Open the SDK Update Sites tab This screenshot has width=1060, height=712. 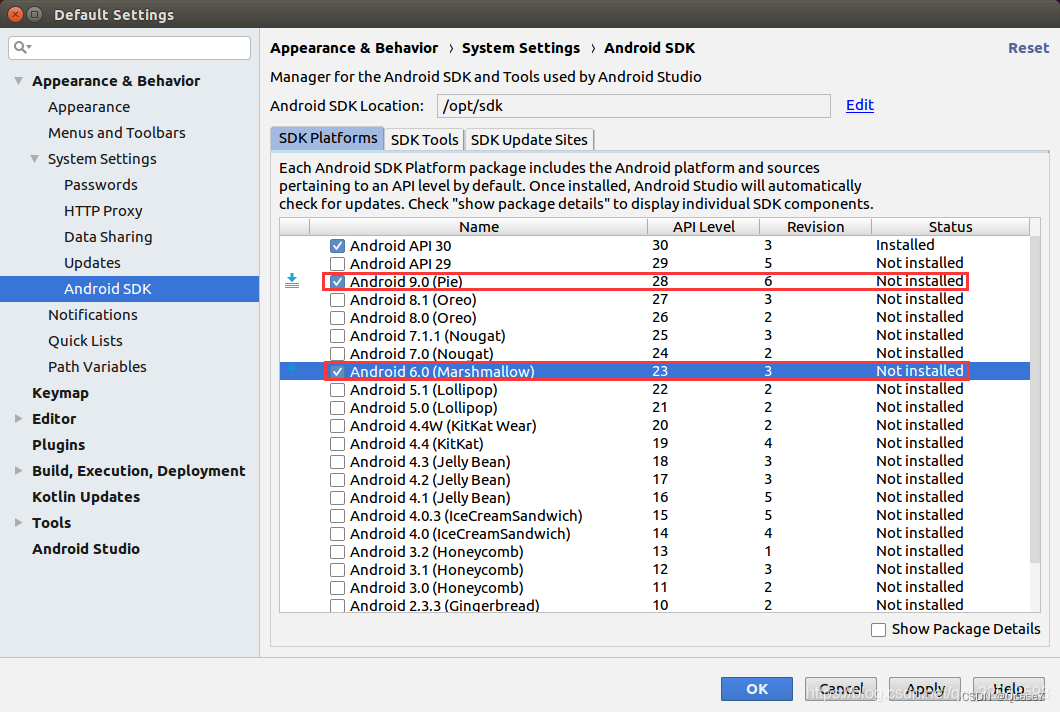tap(529, 139)
